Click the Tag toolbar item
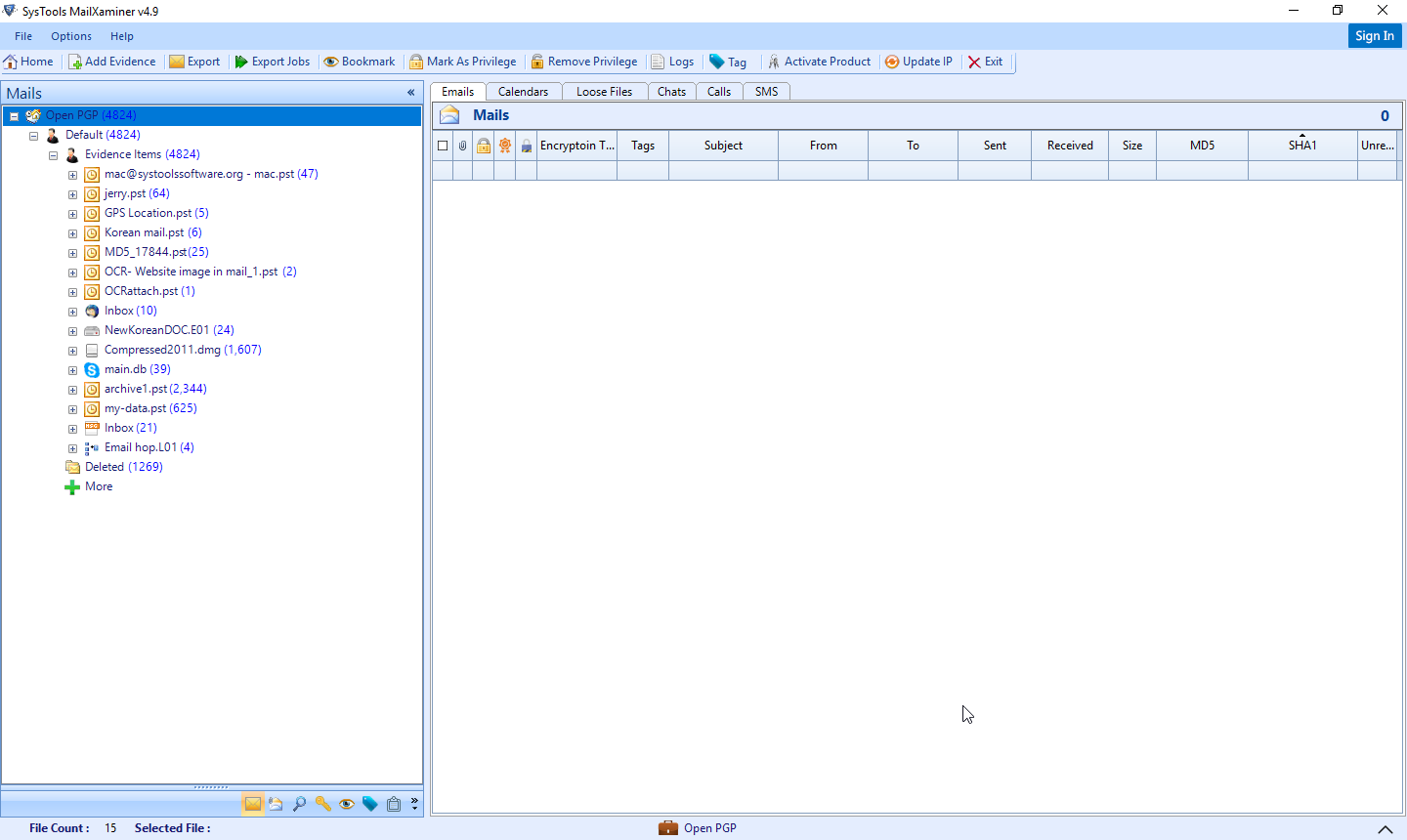This screenshot has height=840, width=1407. pyautogui.click(x=728, y=62)
